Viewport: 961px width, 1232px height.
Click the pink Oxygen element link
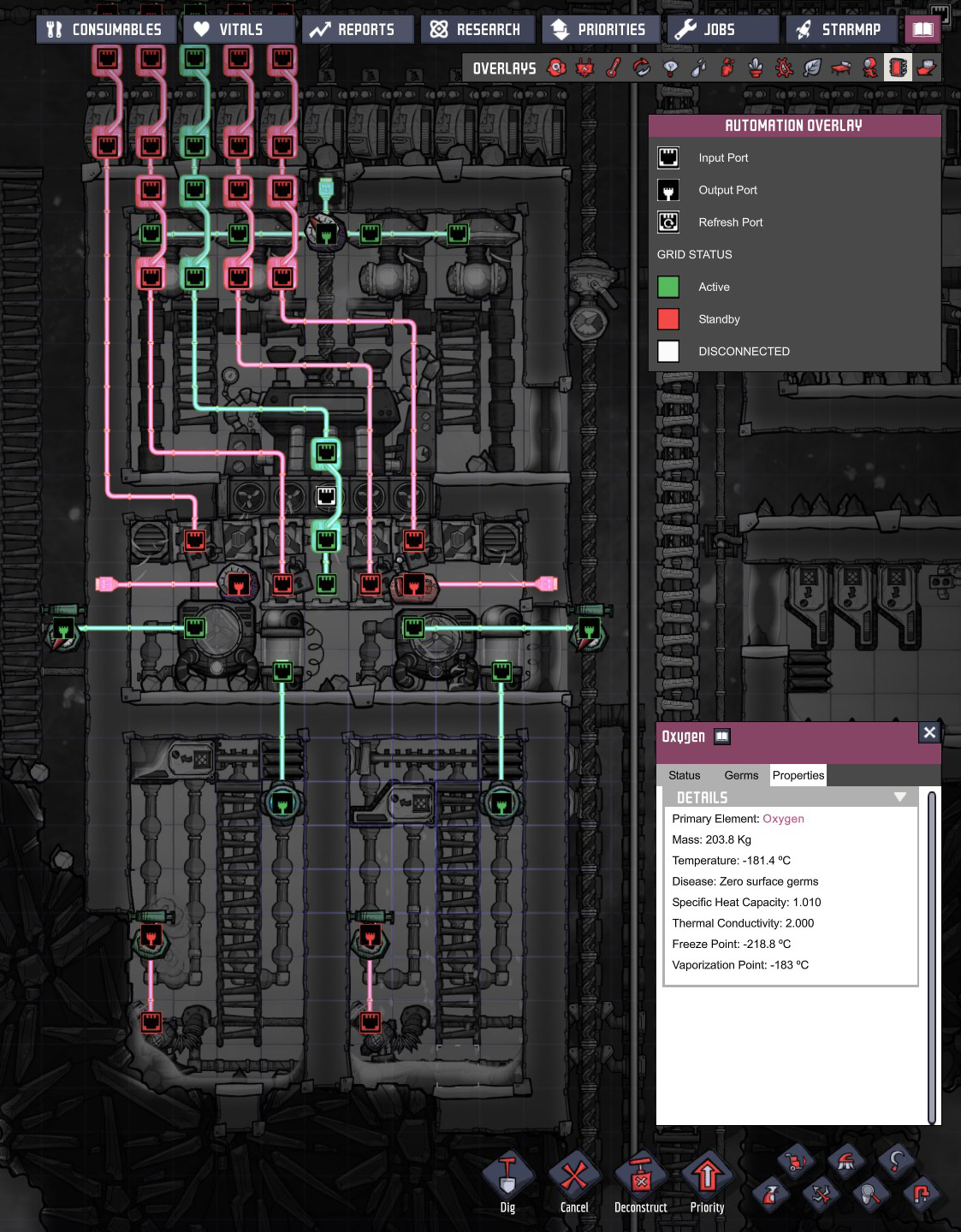[x=783, y=819]
